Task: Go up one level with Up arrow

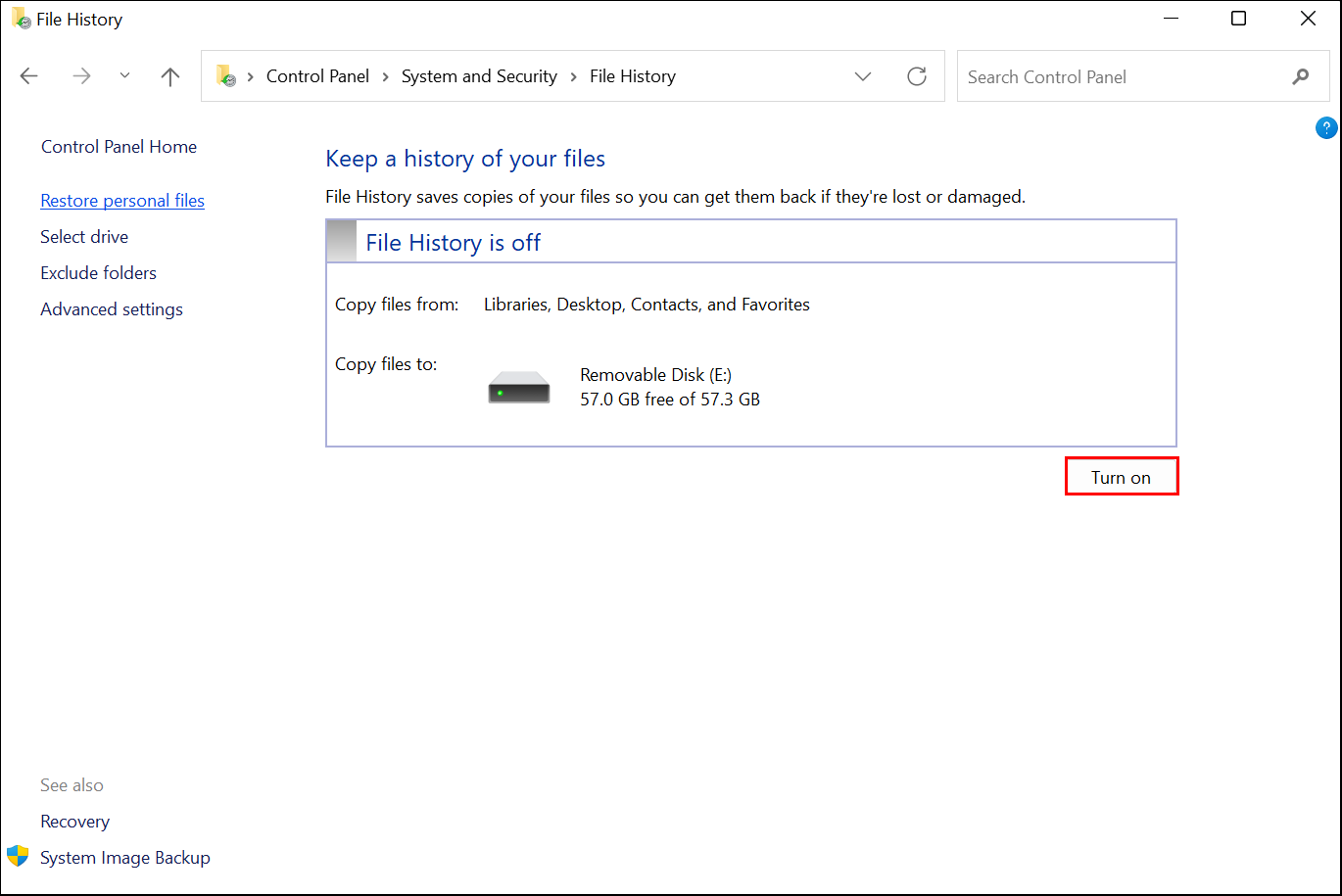Action: 170,76
